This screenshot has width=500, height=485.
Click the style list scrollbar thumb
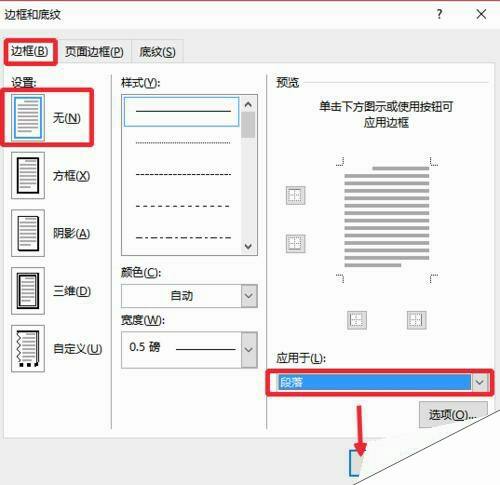tap(248, 125)
